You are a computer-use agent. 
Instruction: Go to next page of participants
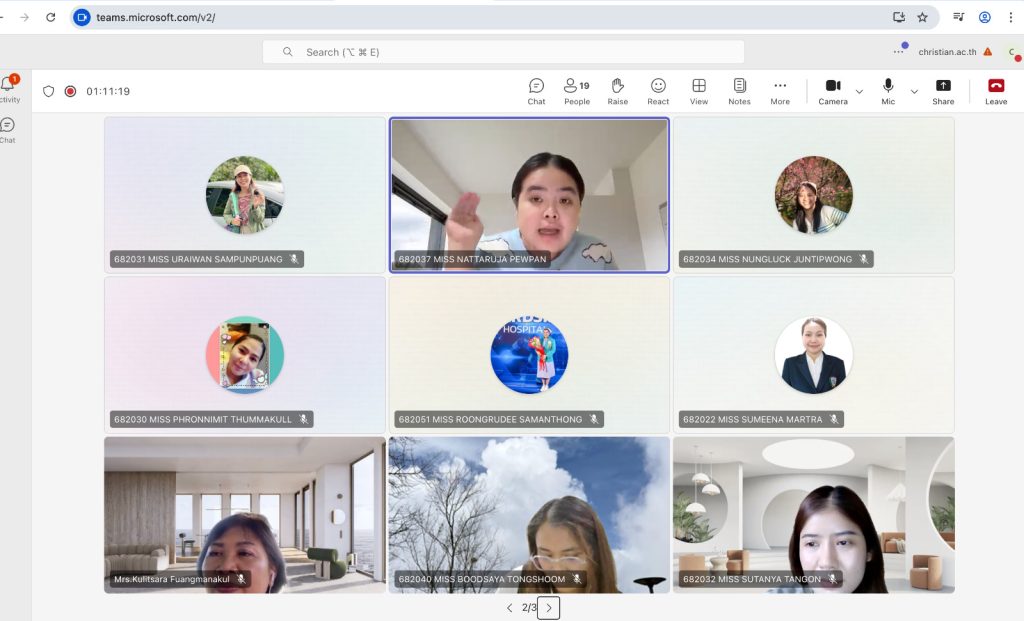pyautogui.click(x=548, y=607)
